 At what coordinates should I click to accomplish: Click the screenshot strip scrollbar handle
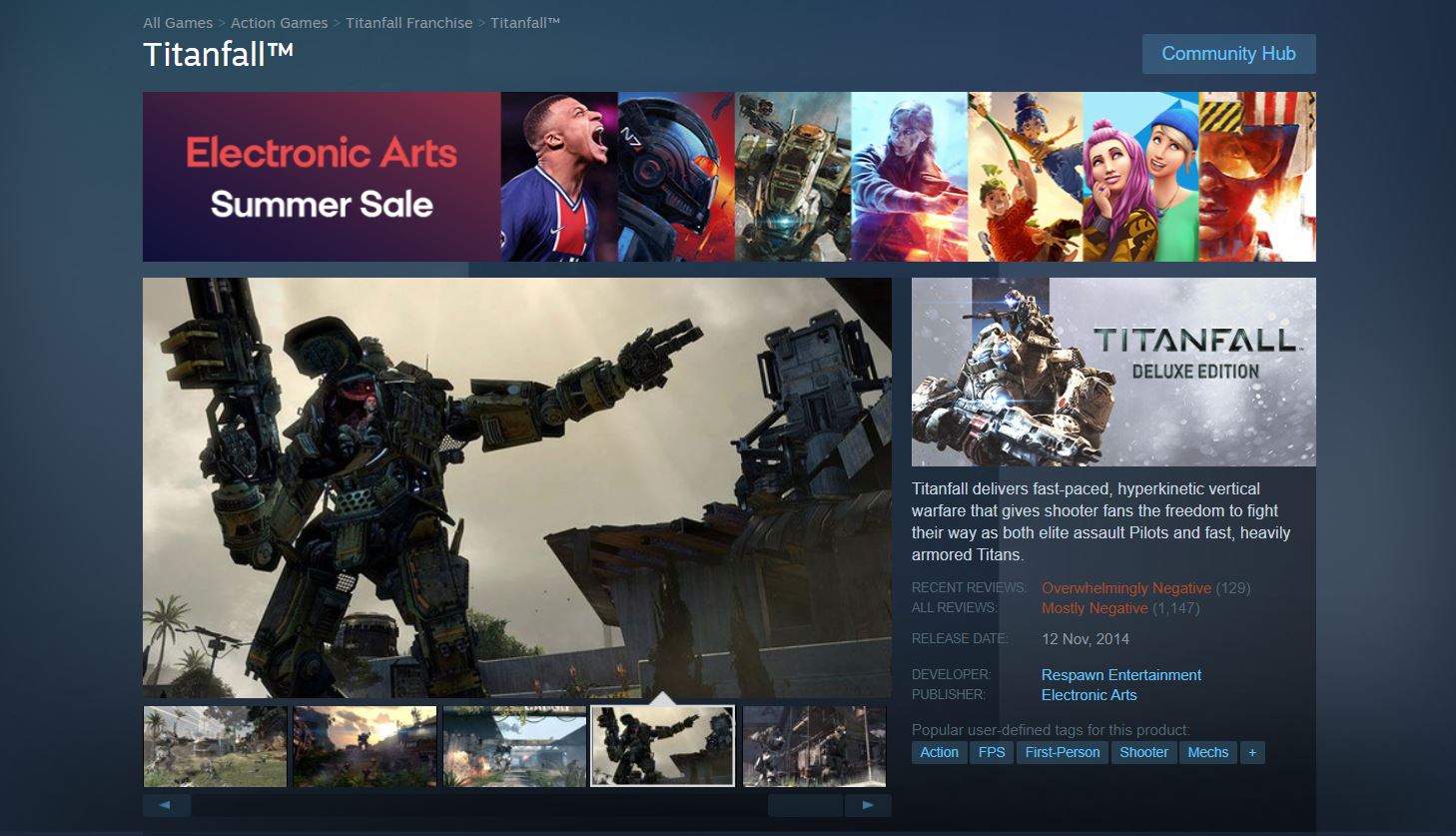[805, 805]
